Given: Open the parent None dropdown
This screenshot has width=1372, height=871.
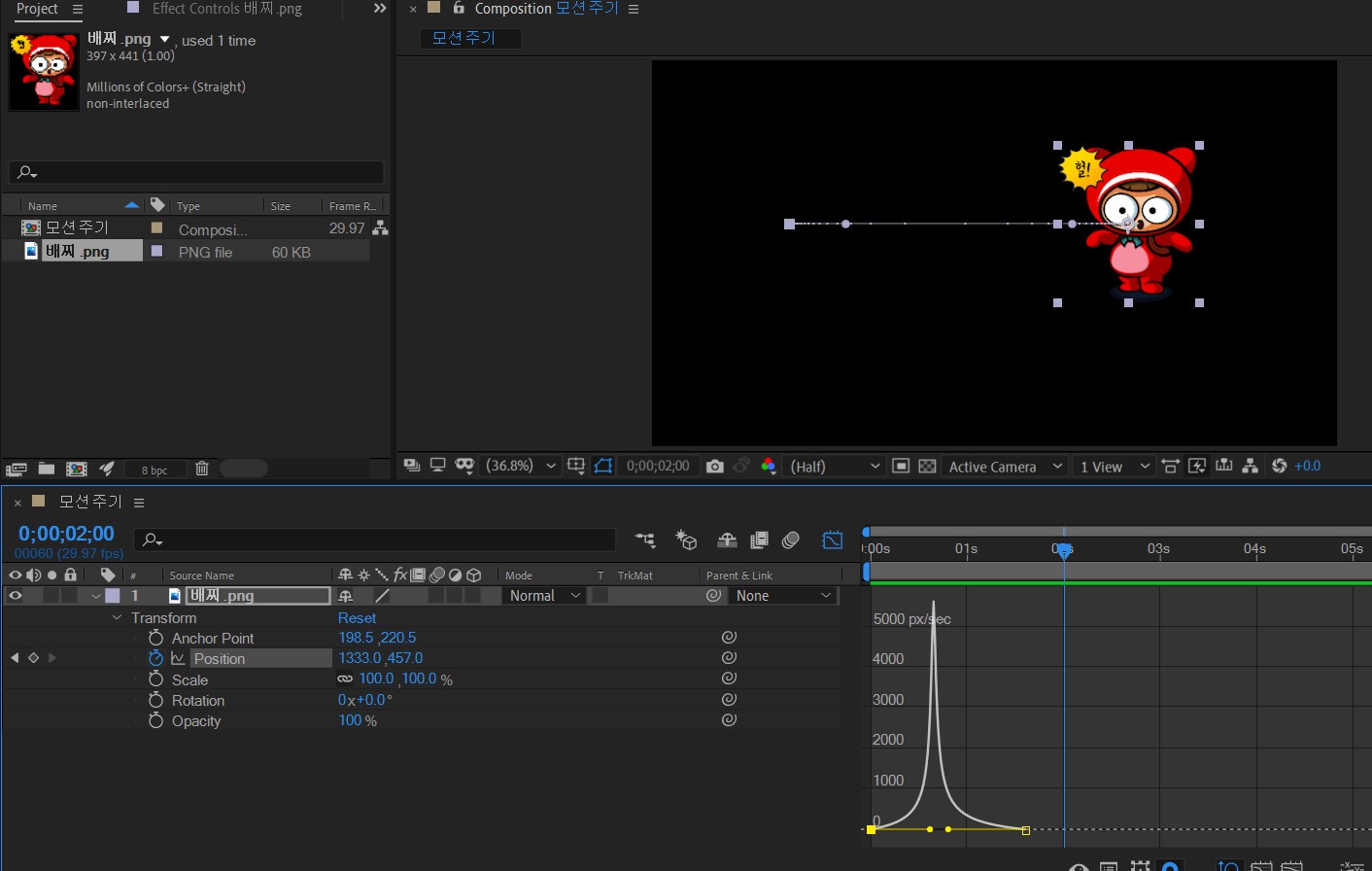Looking at the screenshot, I should [x=783, y=596].
